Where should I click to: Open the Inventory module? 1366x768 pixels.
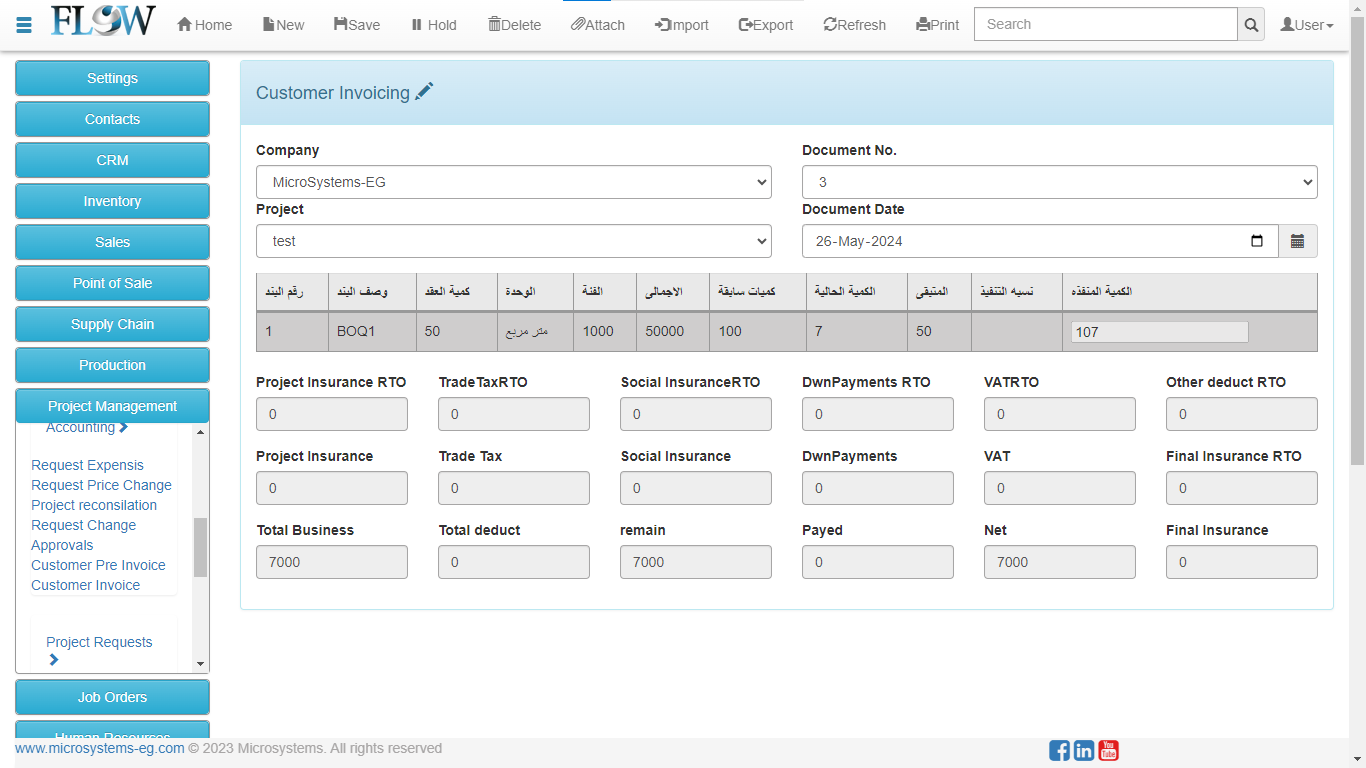[112, 201]
